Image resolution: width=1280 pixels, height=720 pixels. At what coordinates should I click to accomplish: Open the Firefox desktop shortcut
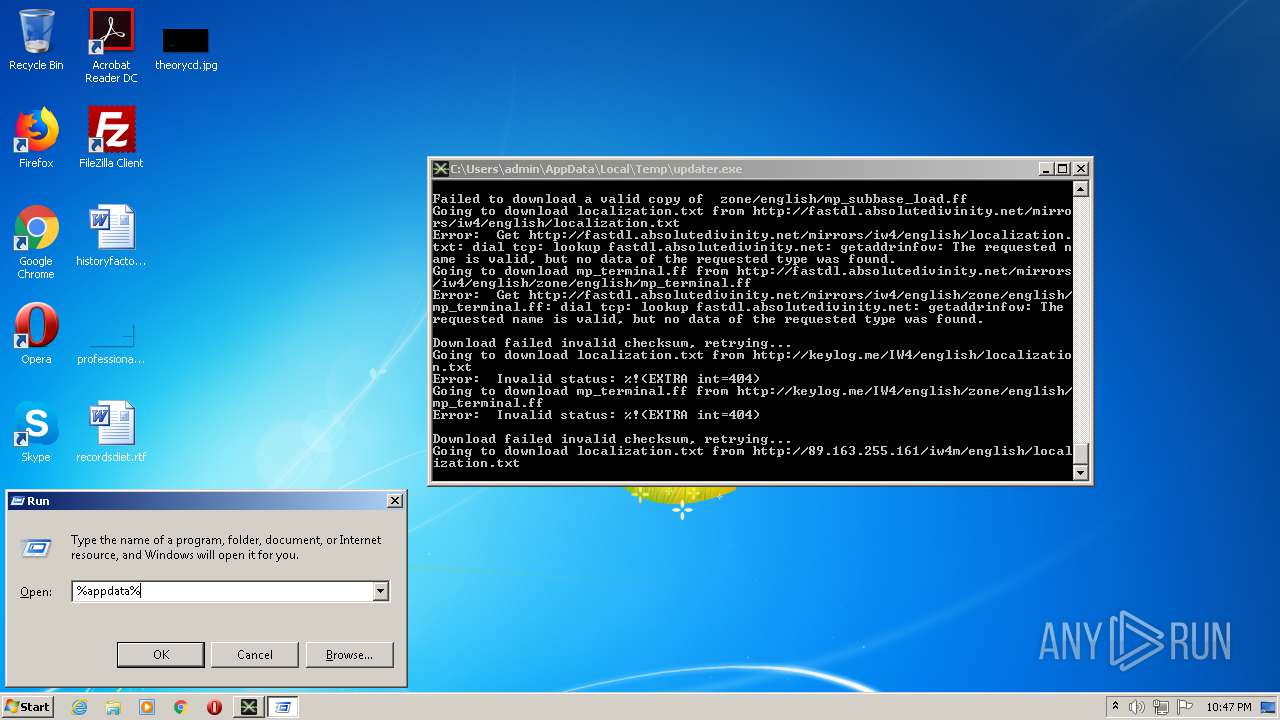[36, 138]
